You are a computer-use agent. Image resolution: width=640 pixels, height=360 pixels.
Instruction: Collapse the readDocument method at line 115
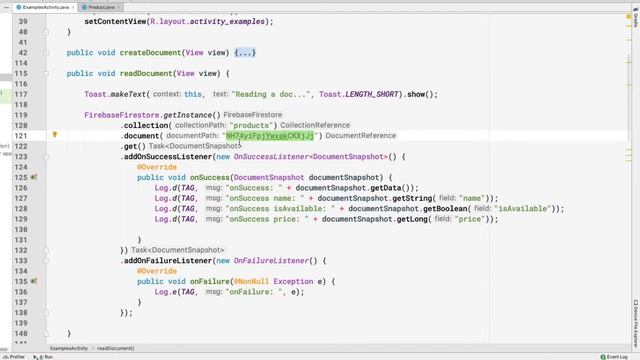click(46, 73)
